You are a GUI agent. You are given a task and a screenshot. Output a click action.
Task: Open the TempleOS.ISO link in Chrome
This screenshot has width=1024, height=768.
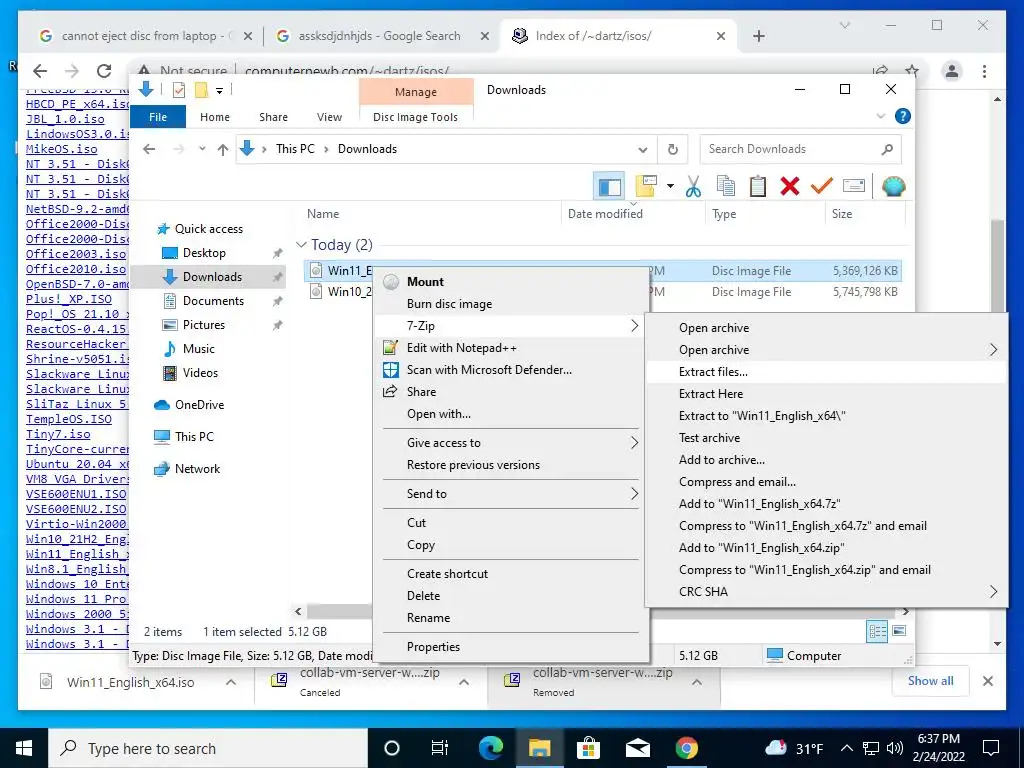click(69, 419)
